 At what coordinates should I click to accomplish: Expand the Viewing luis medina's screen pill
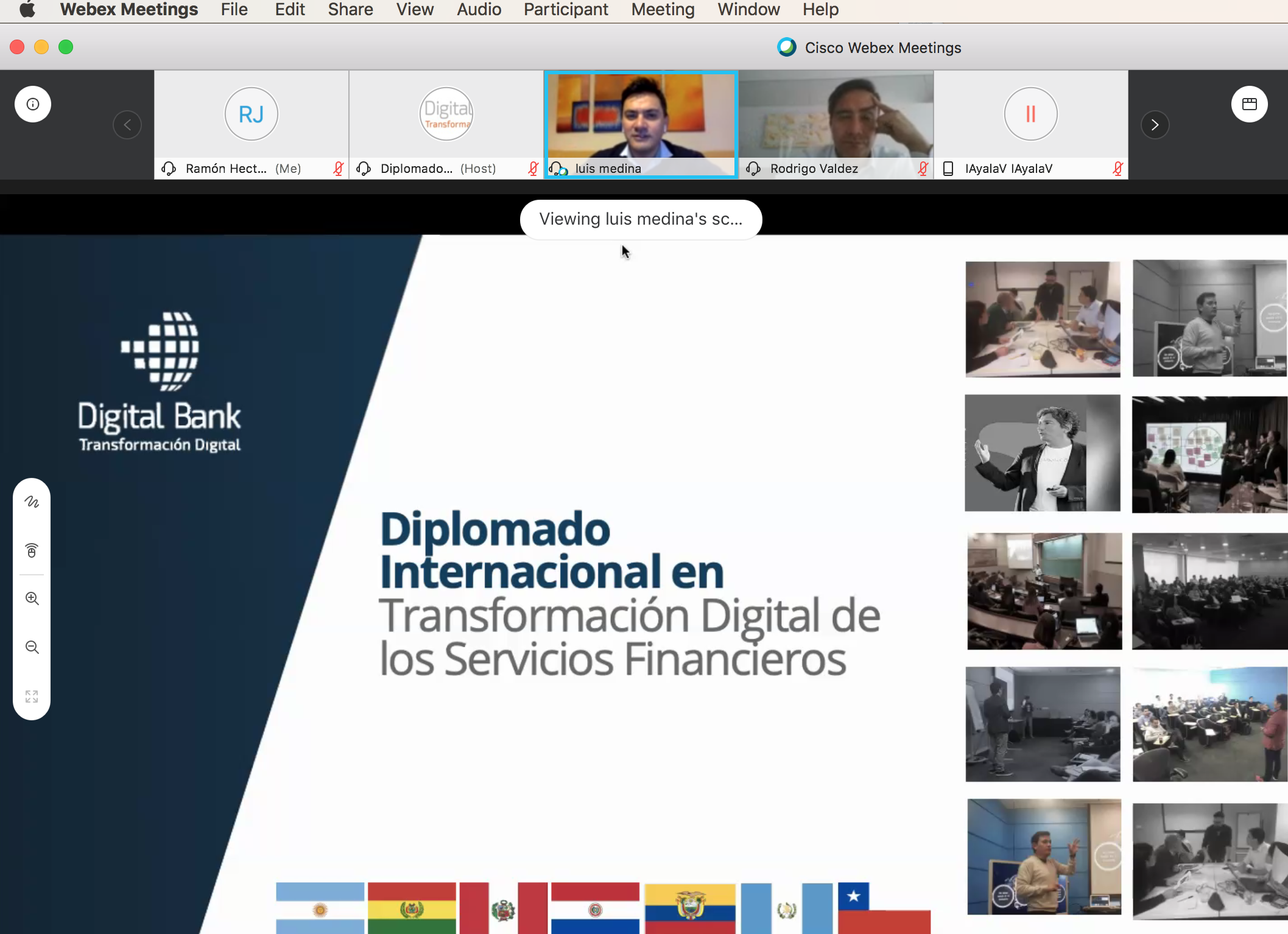click(x=641, y=219)
